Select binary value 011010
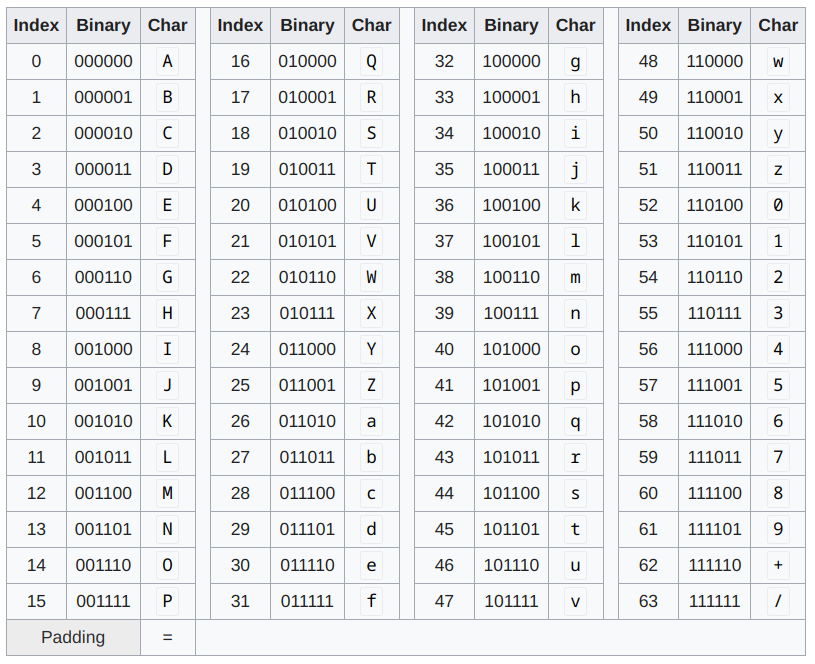This screenshot has height=664, width=815. (x=307, y=421)
